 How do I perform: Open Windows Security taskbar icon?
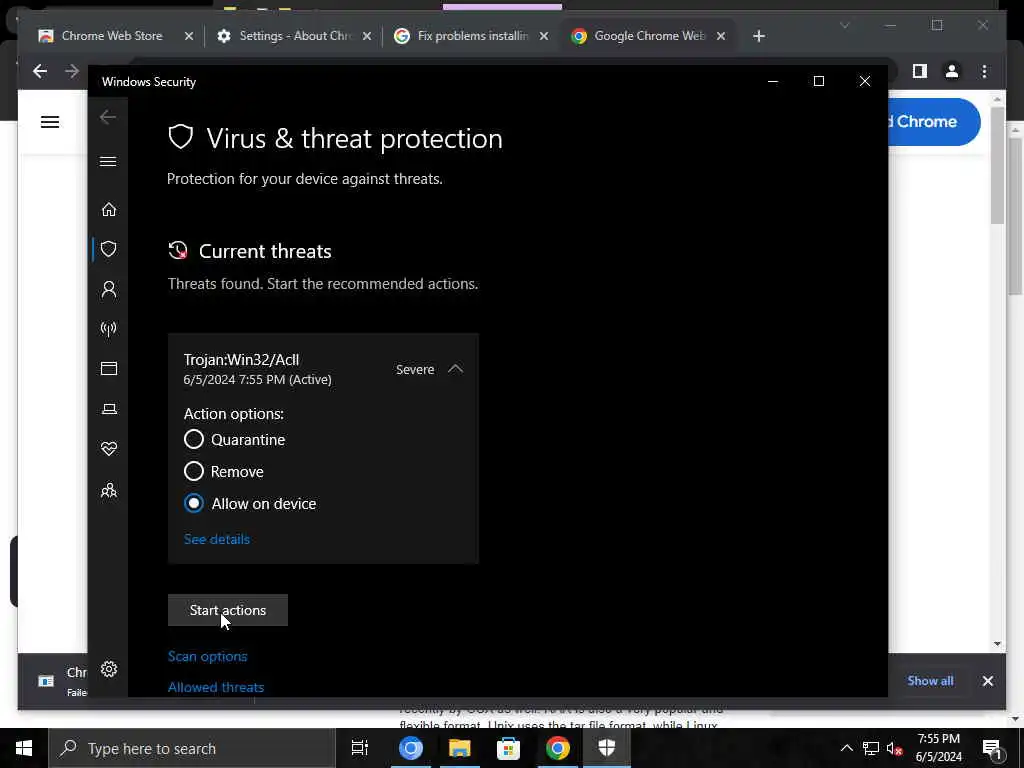click(607, 748)
